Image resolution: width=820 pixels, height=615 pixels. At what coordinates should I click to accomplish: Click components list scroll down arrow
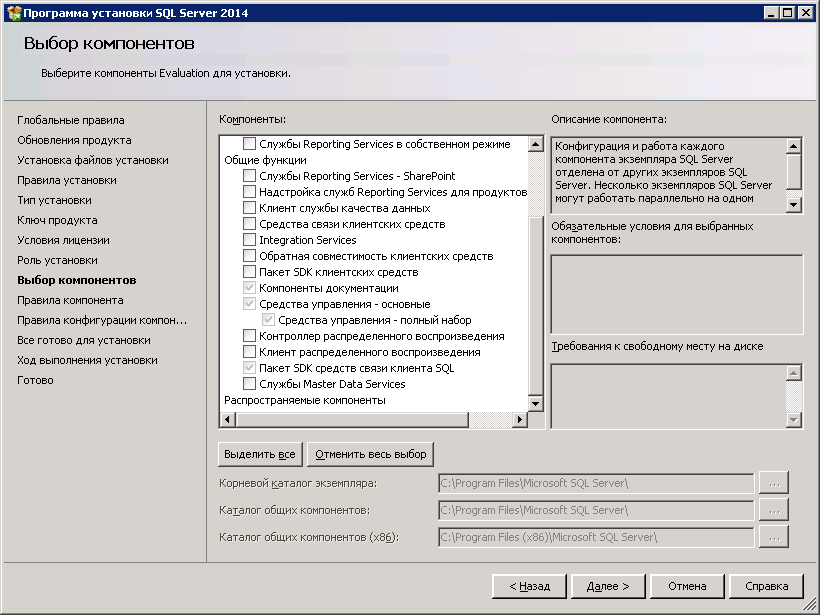tap(536, 403)
